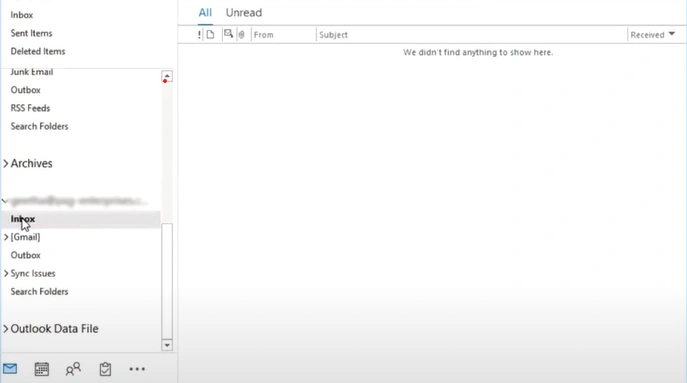Screen dimensions: 687x383
Task: Sort by reminder column icon
Action: 228,34
